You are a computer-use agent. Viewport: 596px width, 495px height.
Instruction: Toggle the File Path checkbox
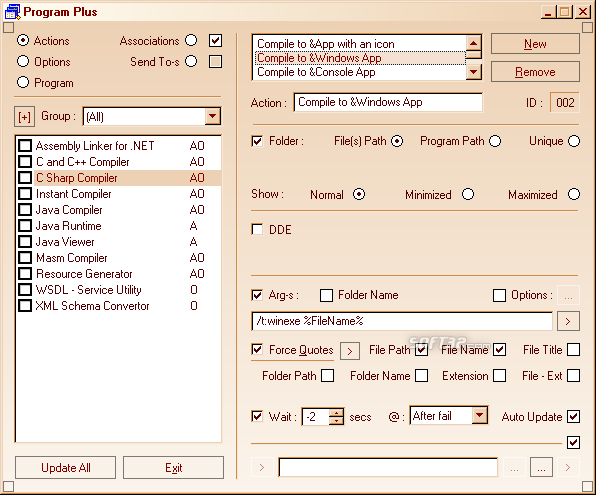coord(422,350)
